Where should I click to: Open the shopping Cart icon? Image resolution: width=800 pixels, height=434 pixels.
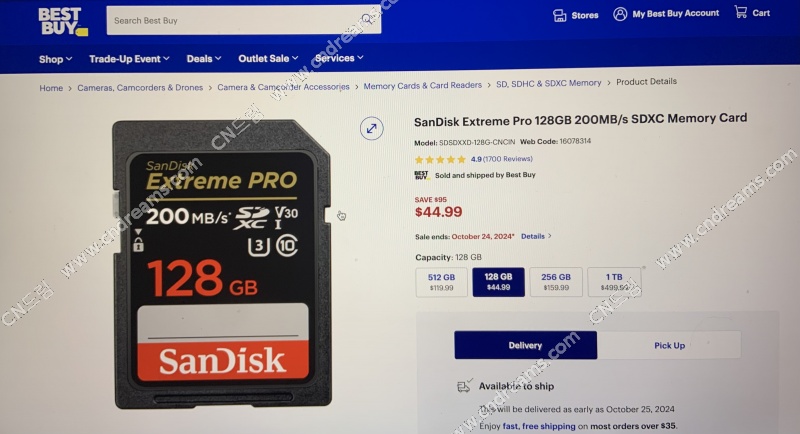pos(740,12)
